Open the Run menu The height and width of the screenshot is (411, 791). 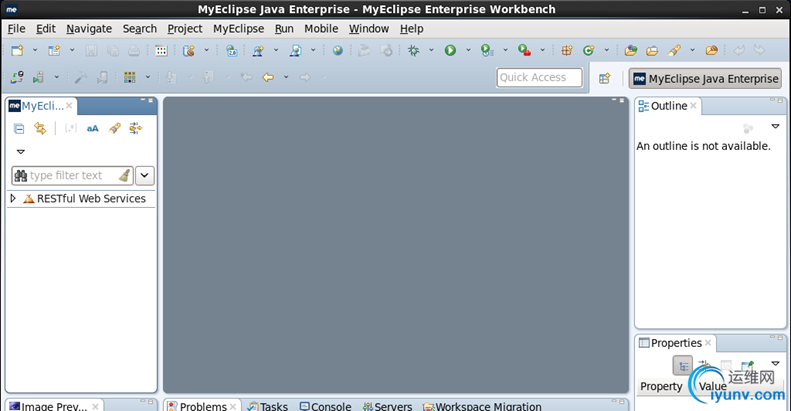pos(284,29)
